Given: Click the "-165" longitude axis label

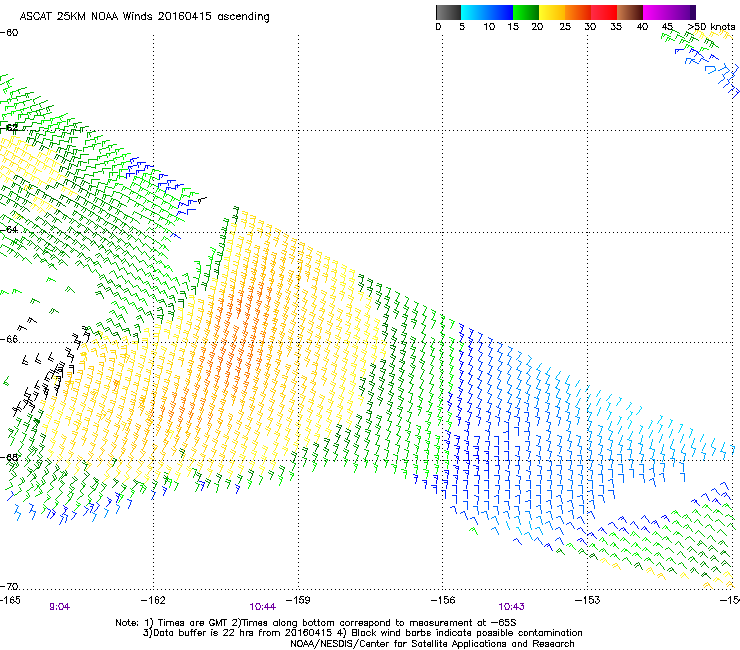Looking at the screenshot, I should 10,600.
